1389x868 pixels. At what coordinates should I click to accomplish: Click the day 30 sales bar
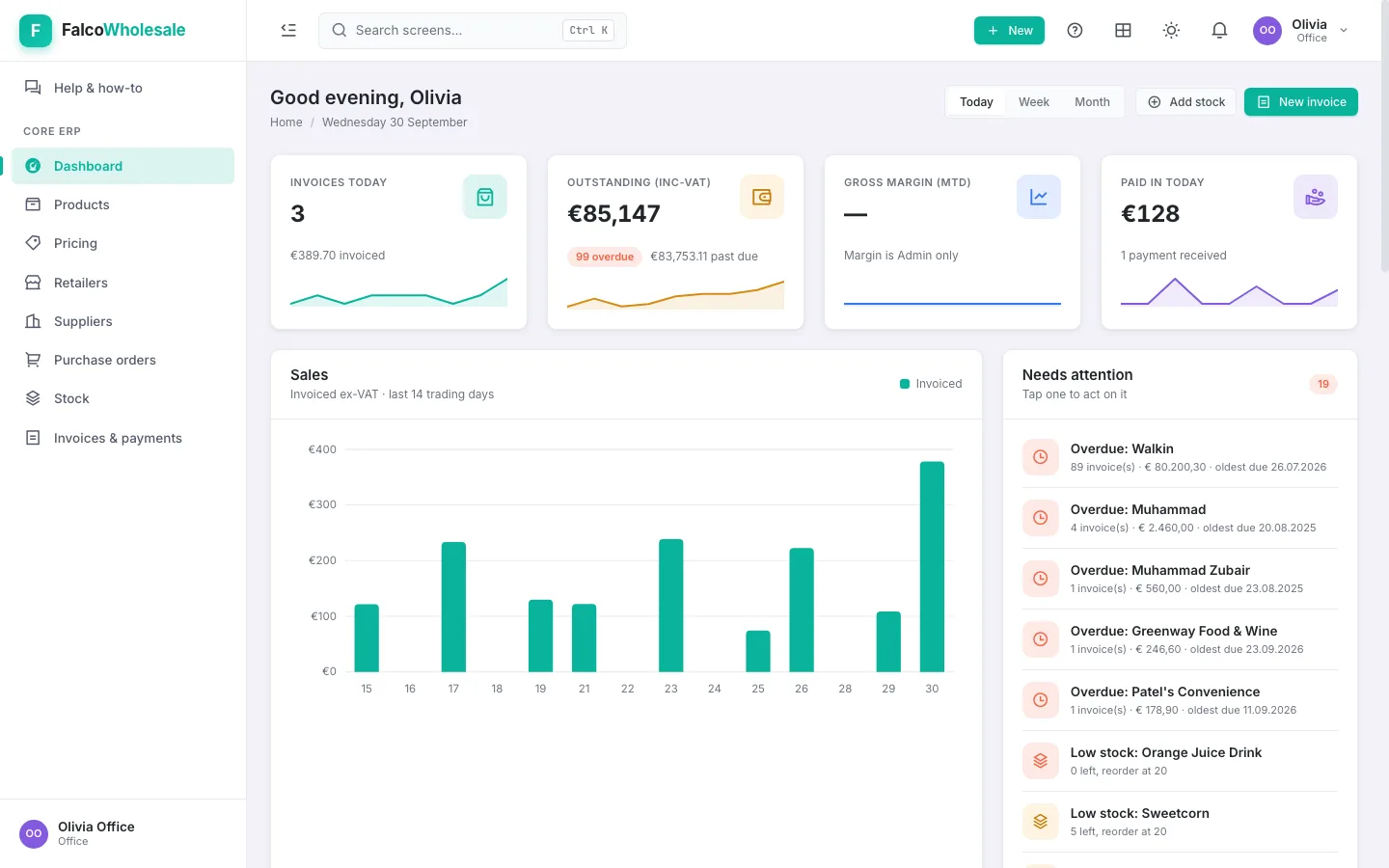(x=932, y=566)
